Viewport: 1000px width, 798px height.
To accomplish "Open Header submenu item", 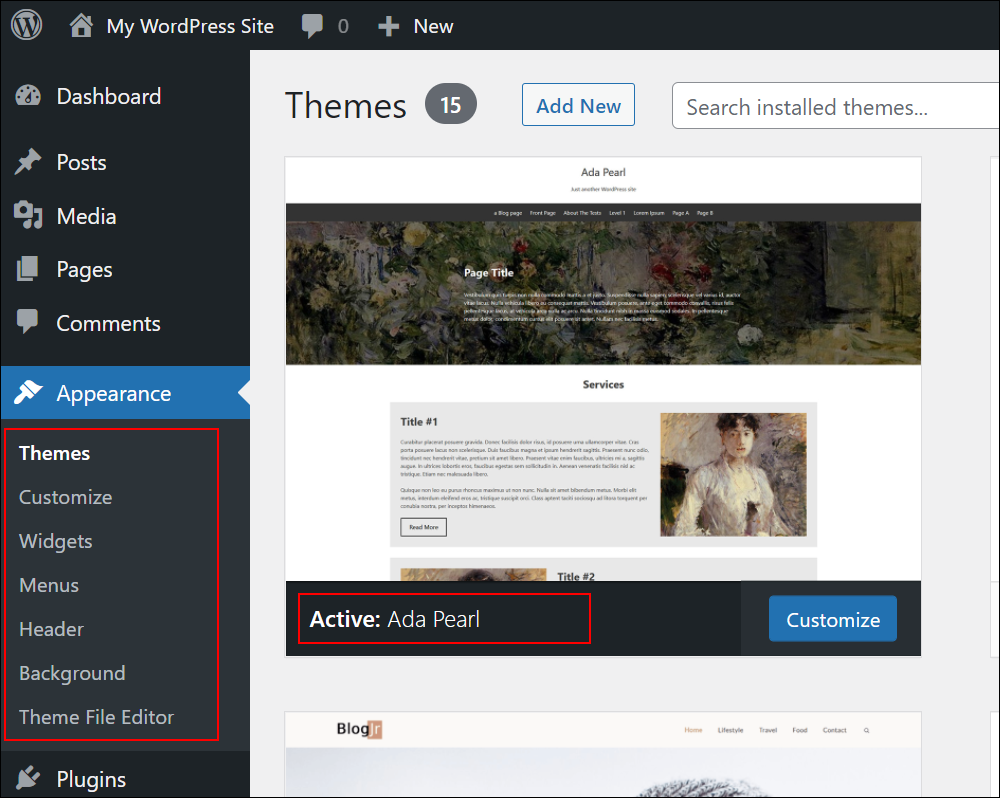I will (51, 629).
